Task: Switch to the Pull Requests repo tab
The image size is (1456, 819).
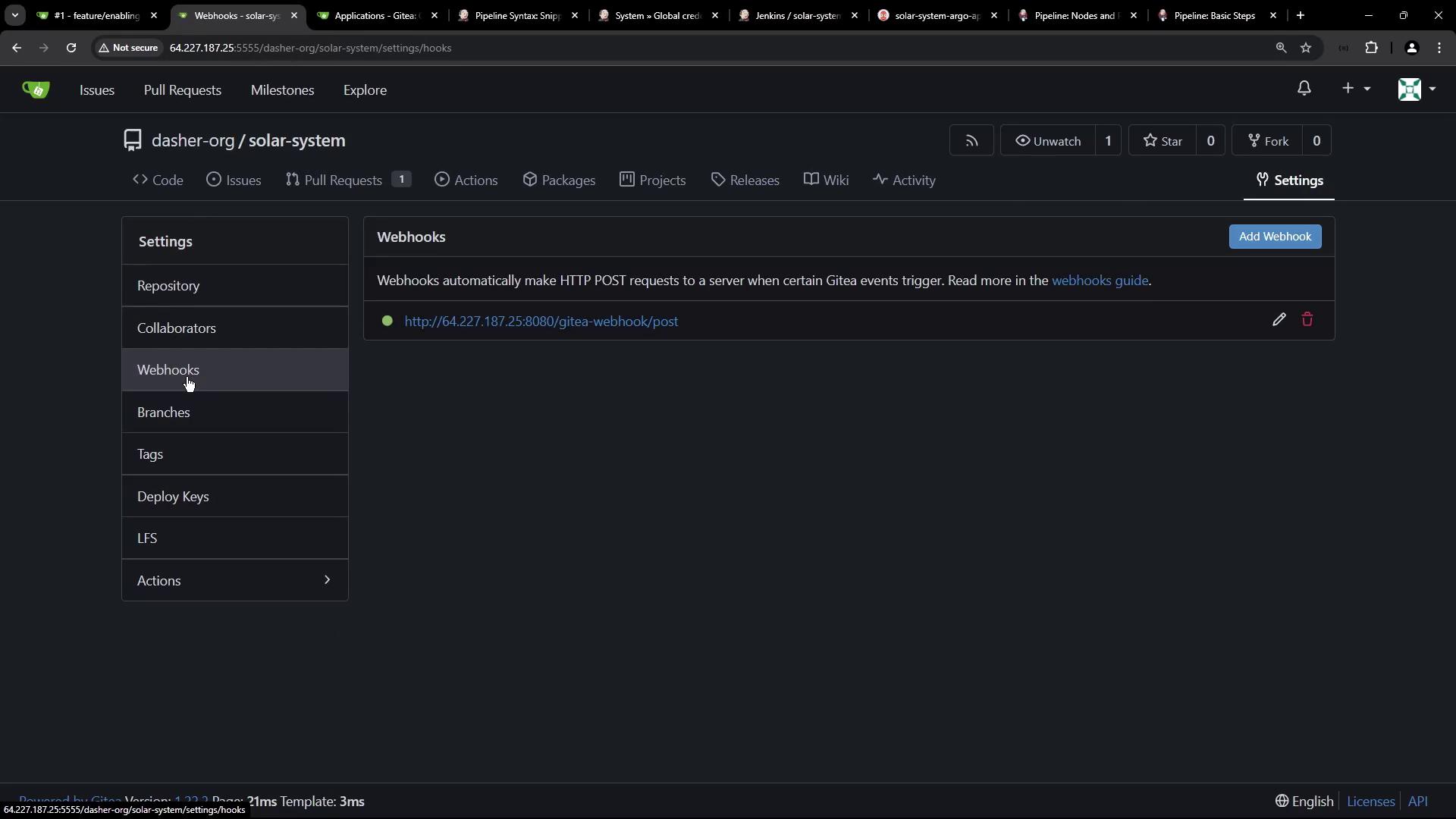Action: 342,180
